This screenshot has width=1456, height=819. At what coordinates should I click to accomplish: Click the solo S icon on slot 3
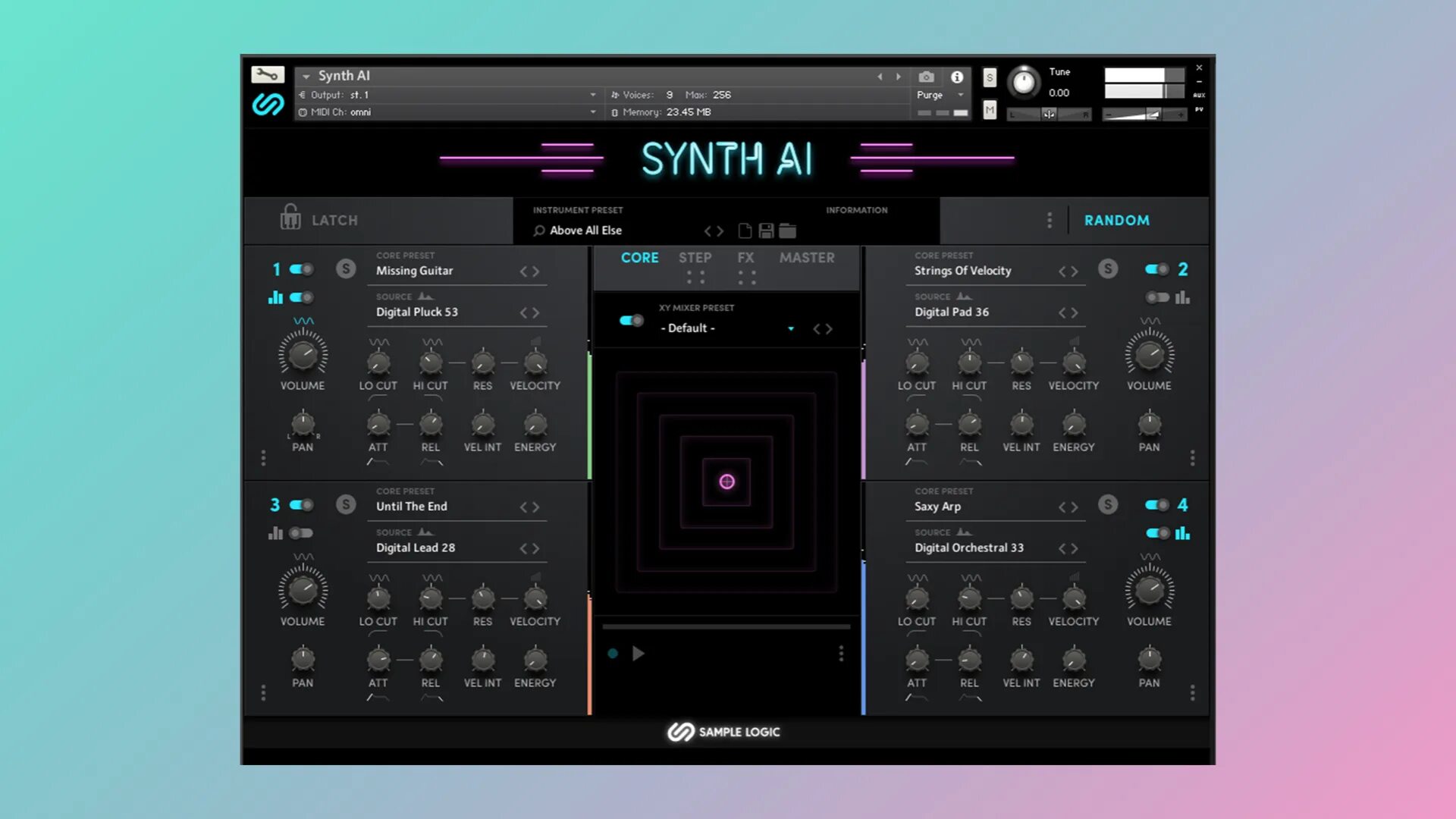tap(344, 504)
